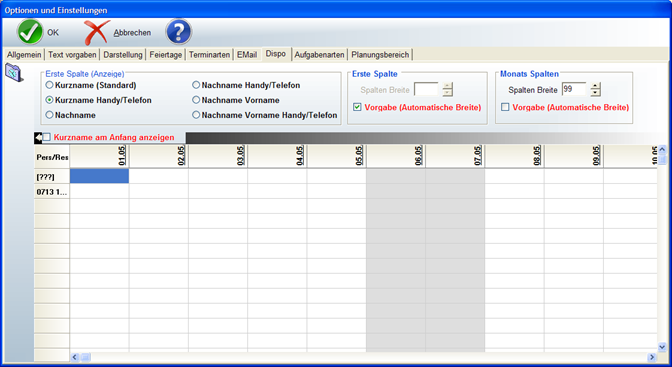Viewport: 672px width, 367px height.
Task: Decrease Monats Spalten Breite with down arrow
Action: coord(595,93)
